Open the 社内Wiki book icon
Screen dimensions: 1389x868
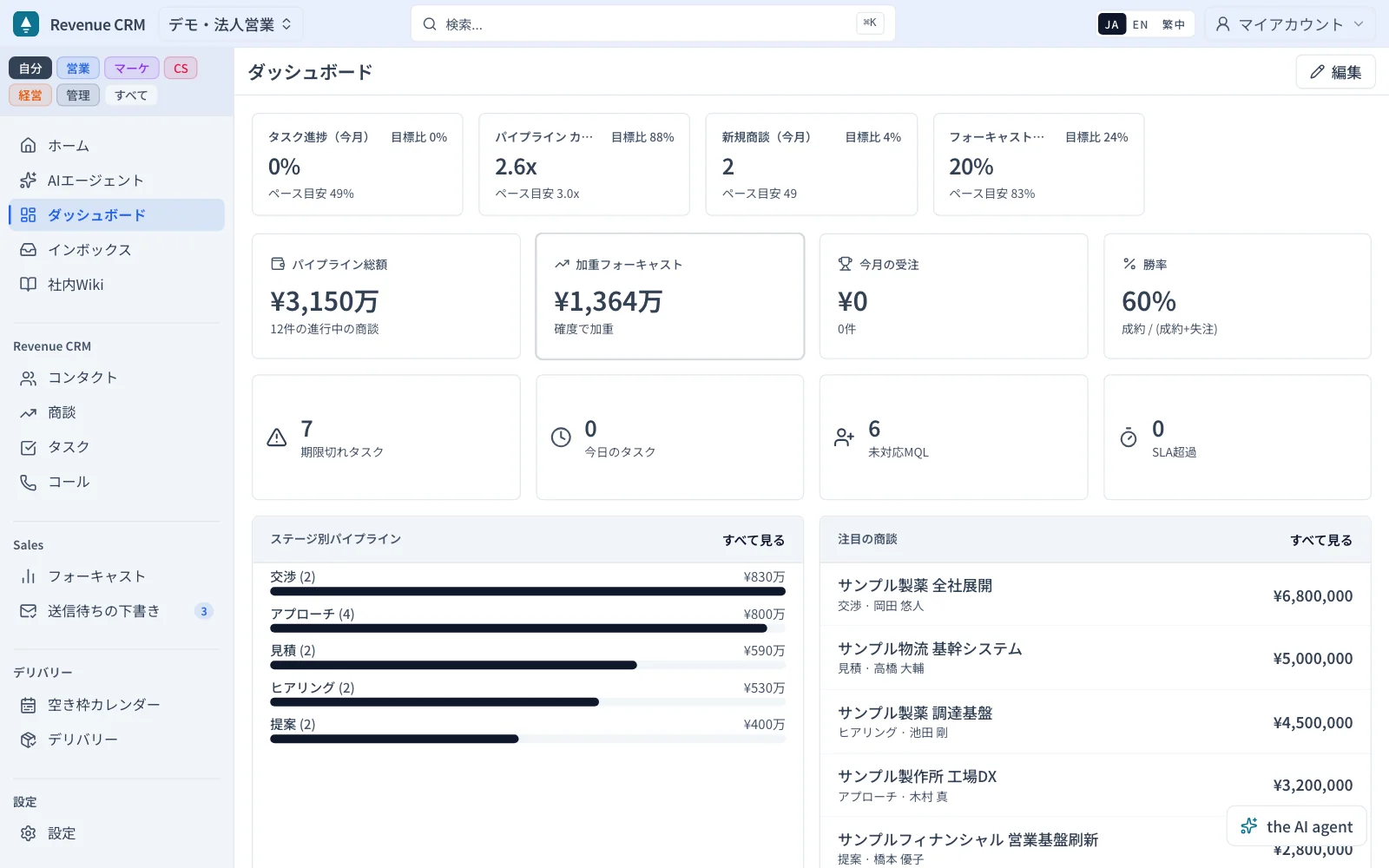click(x=29, y=285)
